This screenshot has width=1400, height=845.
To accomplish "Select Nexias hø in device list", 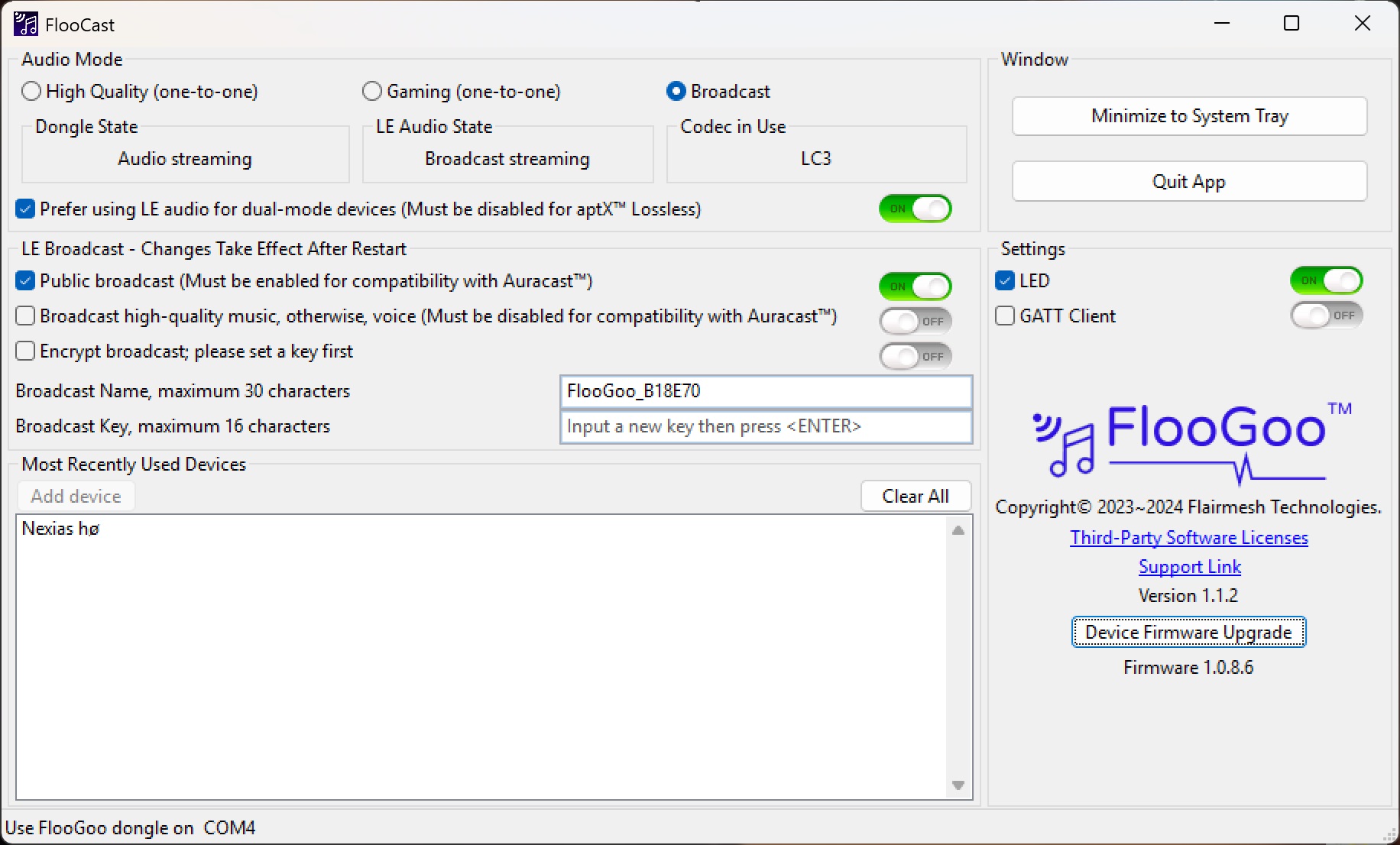I will (60, 529).
